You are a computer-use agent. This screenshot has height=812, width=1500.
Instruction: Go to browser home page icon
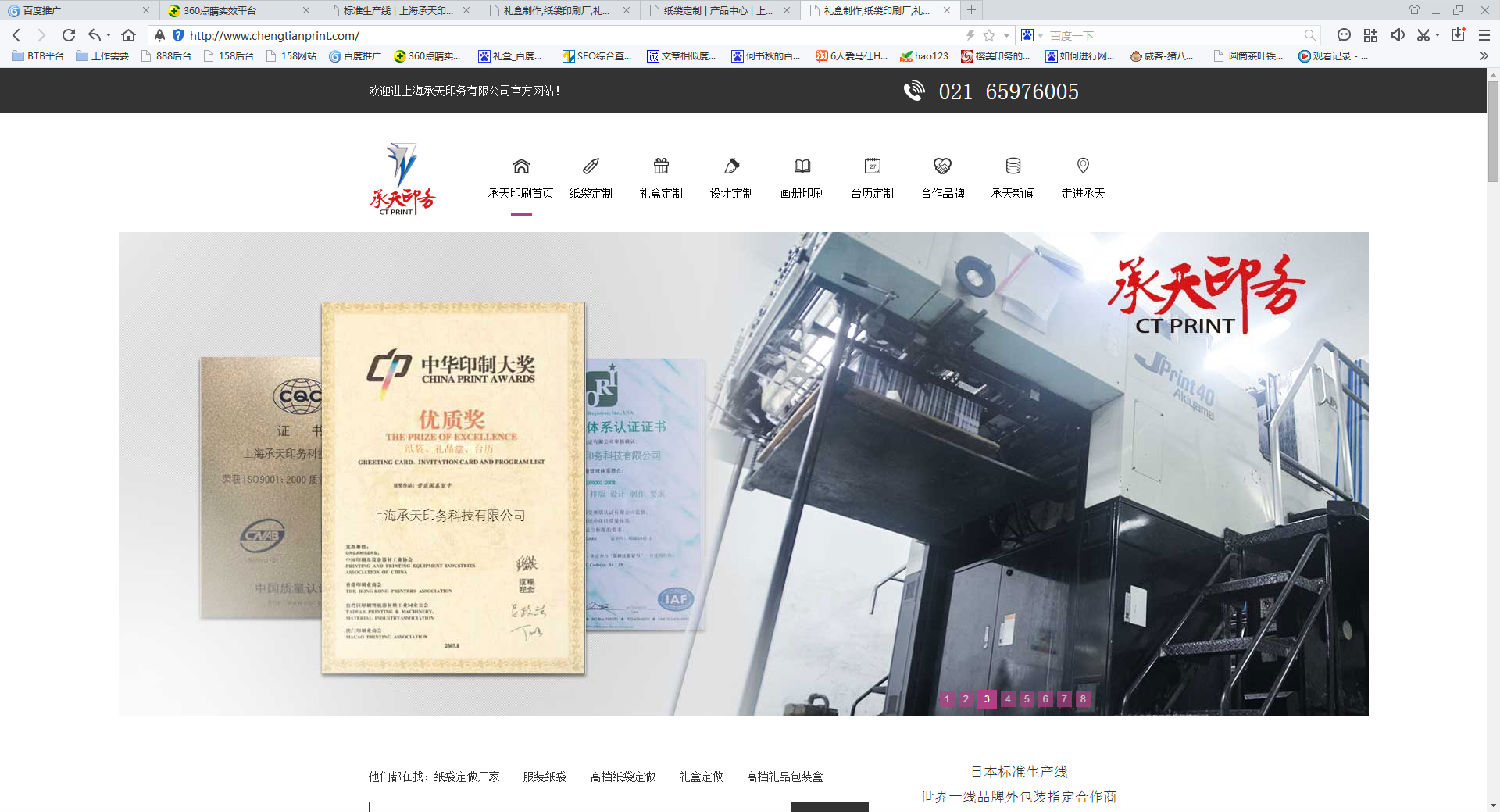tap(128, 35)
